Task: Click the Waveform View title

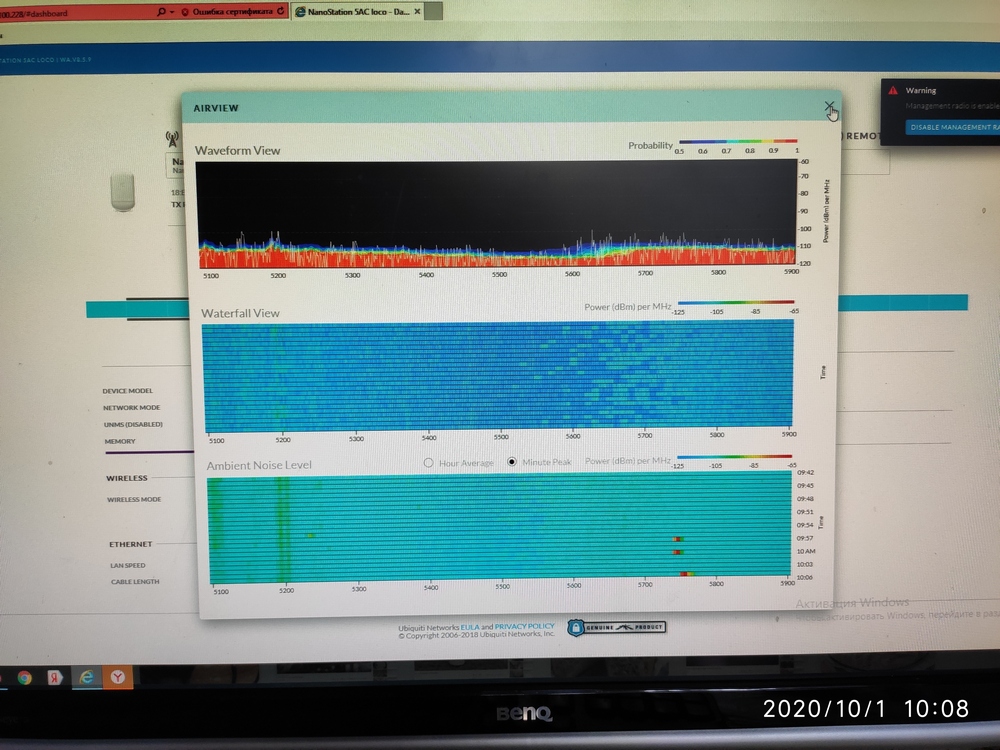Action: pos(237,151)
